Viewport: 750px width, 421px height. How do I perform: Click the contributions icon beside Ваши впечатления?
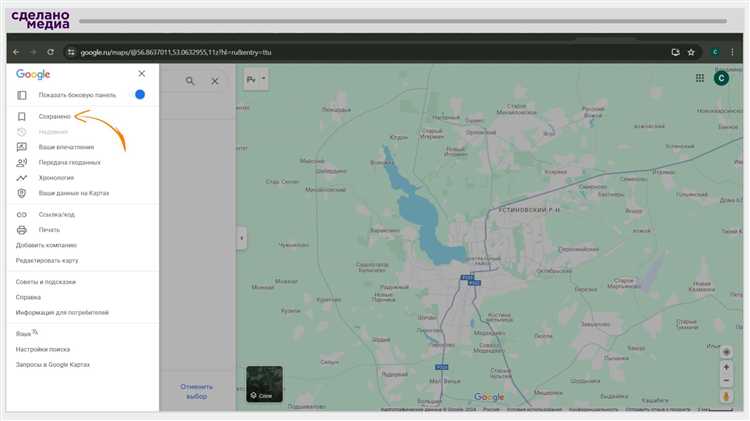tap(22, 147)
